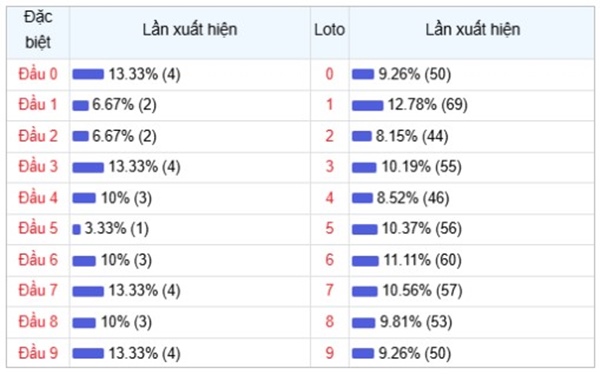Select Loto number 4

pos(329,198)
